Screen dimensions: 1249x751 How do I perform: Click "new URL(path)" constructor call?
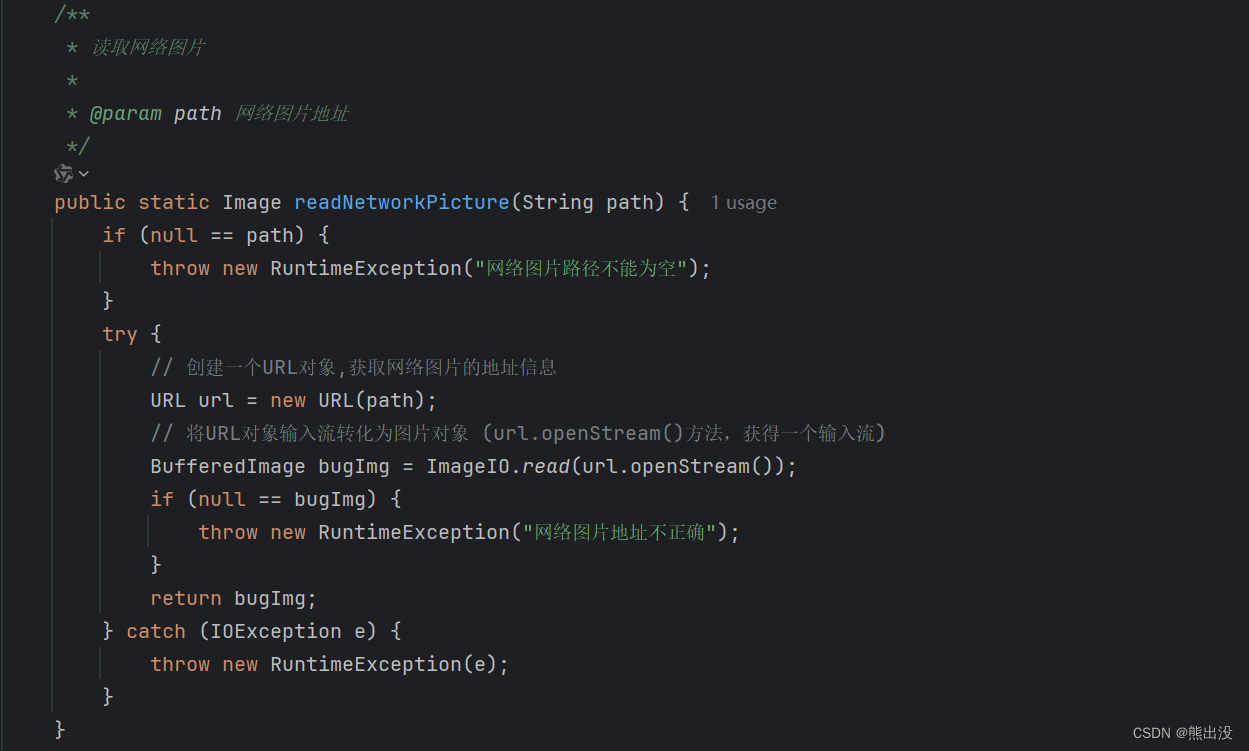click(350, 400)
